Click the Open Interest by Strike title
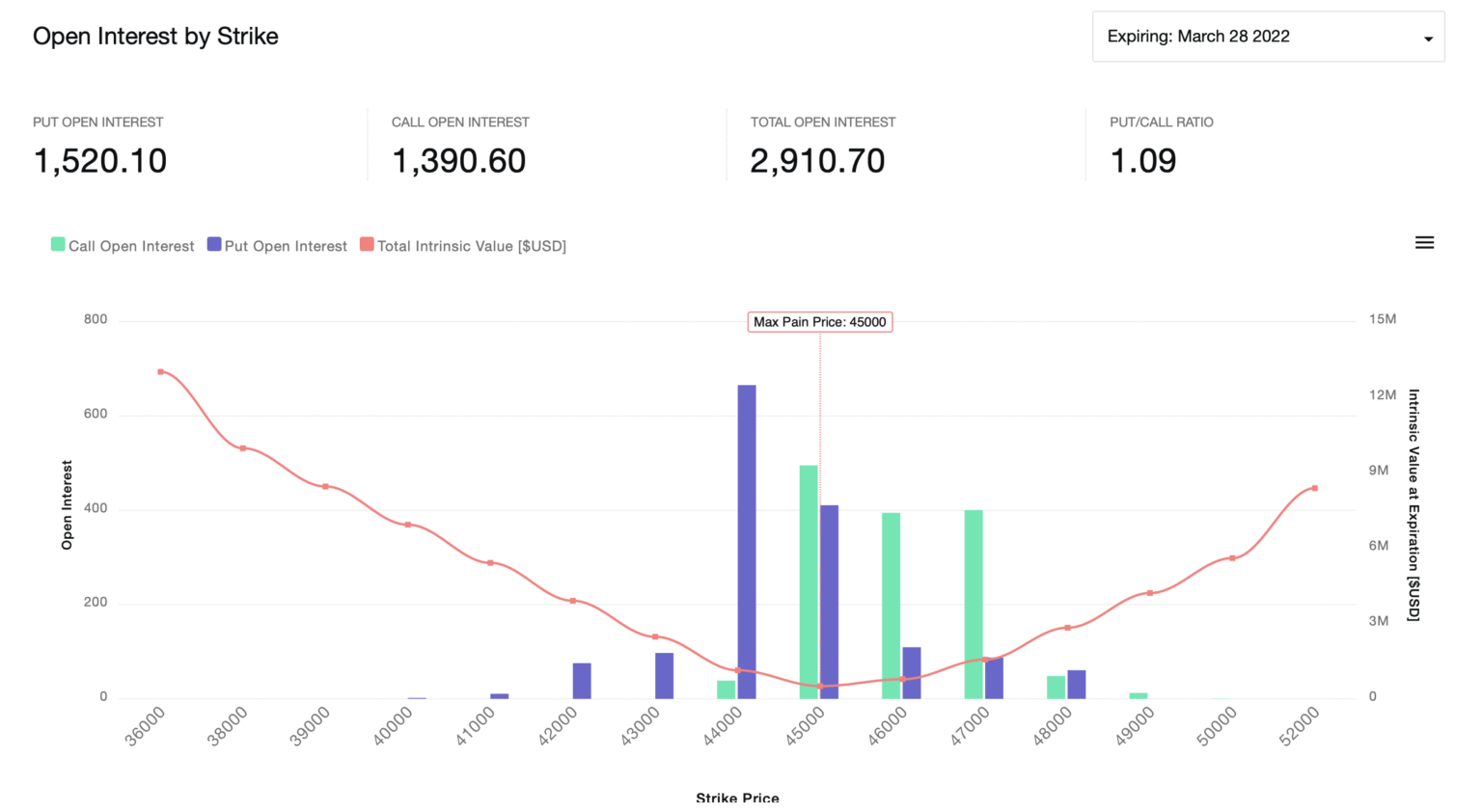 155,37
